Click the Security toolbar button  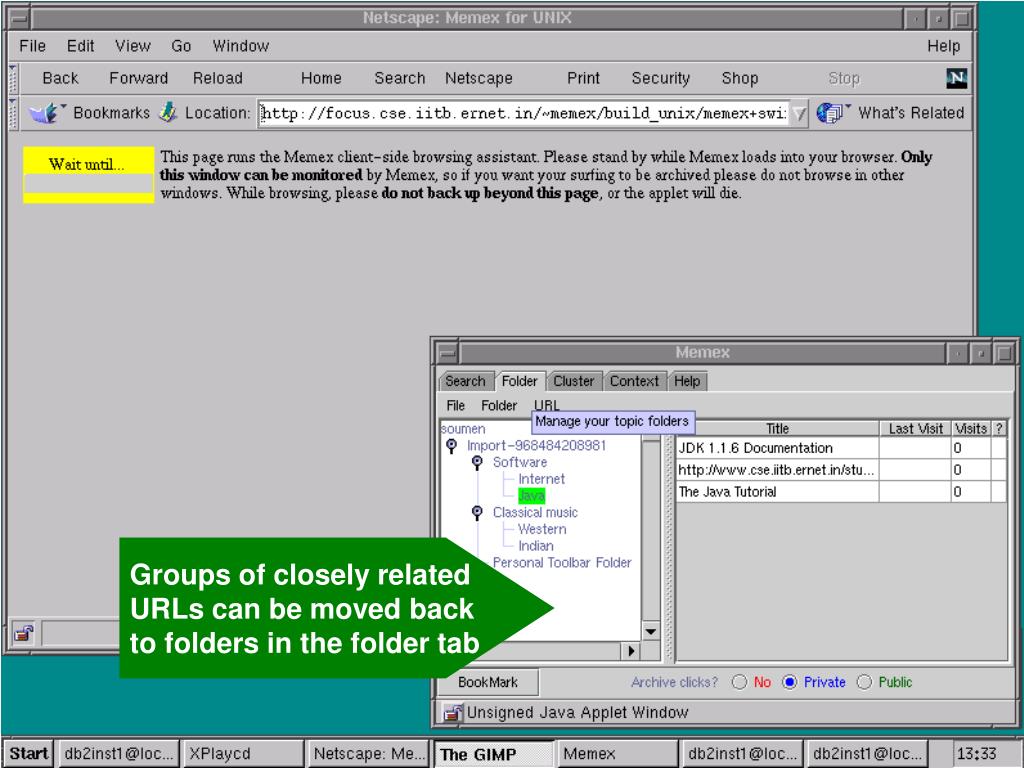660,78
